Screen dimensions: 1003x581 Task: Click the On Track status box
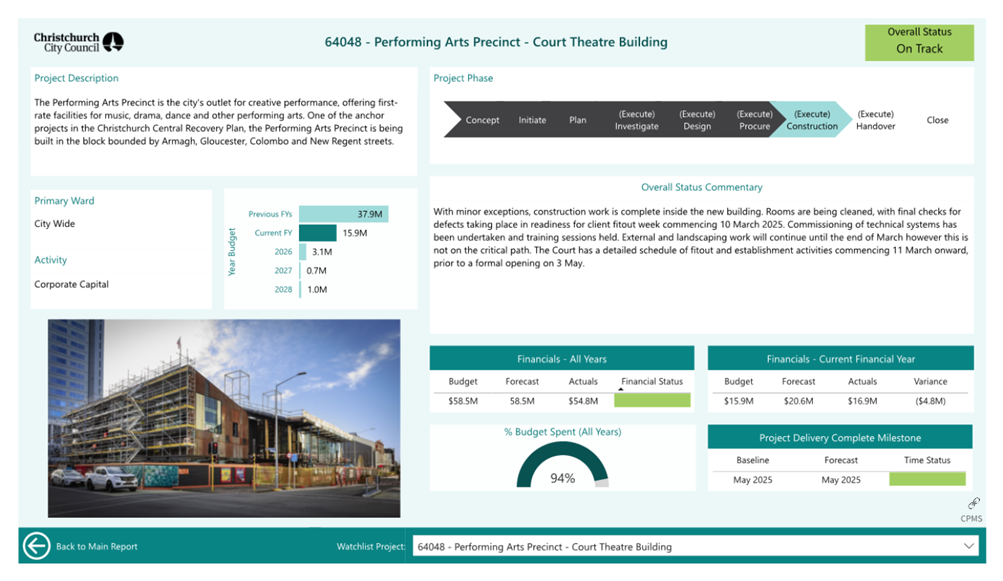click(918, 41)
